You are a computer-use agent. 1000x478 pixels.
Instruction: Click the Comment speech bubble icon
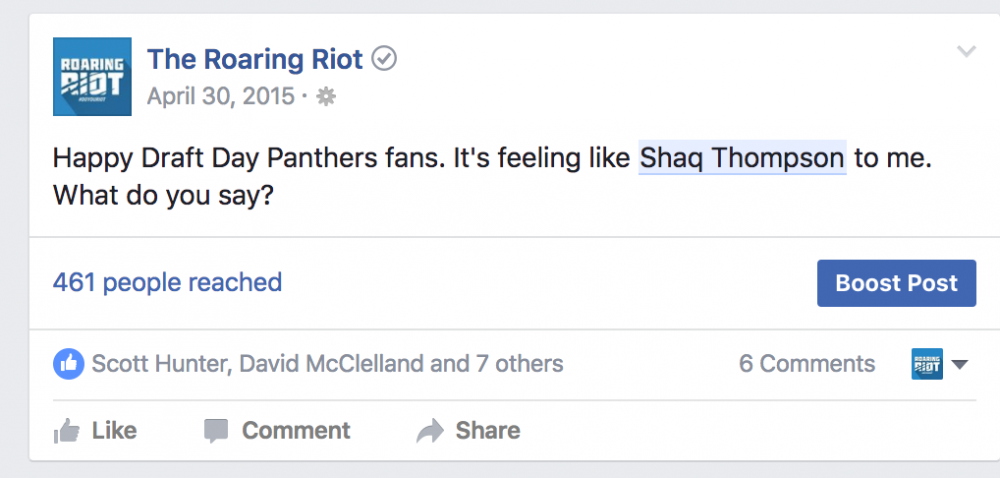216,431
